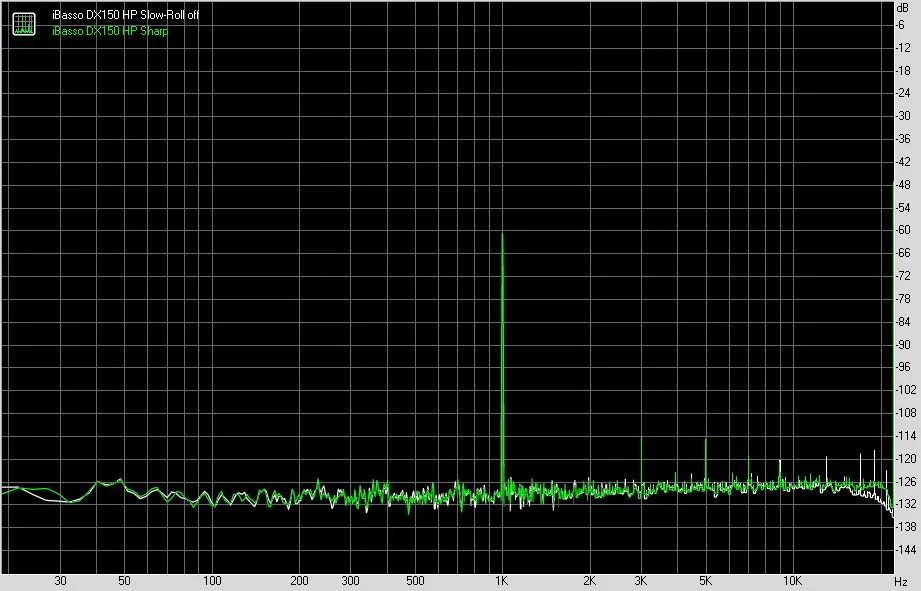Click the -30 dB scale label
The height and width of the screenshot is (591, 921).
903,116
